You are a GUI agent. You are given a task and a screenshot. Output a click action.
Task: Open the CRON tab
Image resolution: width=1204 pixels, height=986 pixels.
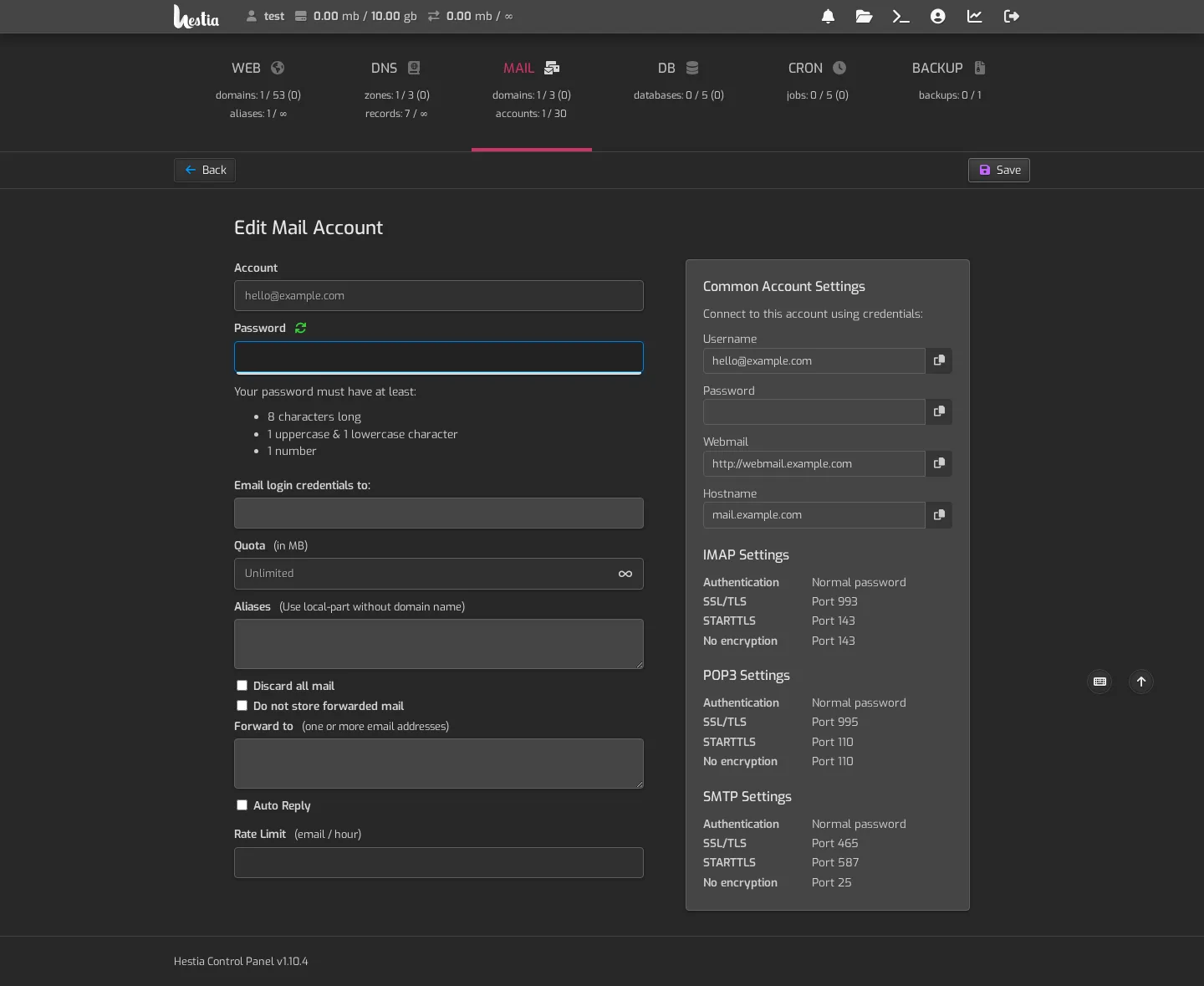pos(818,90)
